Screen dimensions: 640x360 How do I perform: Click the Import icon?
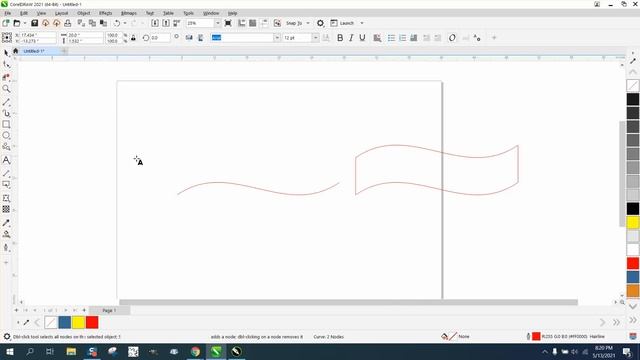[x=155, y=23]
